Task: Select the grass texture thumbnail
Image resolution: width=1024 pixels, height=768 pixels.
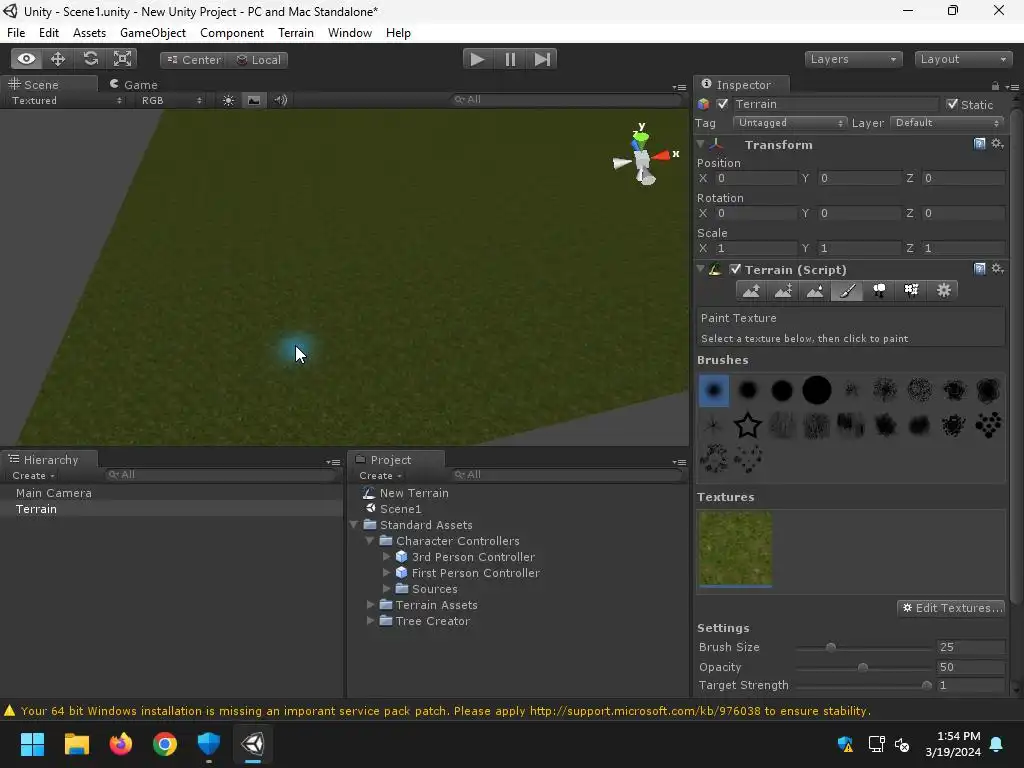Action: coord(735,549)
